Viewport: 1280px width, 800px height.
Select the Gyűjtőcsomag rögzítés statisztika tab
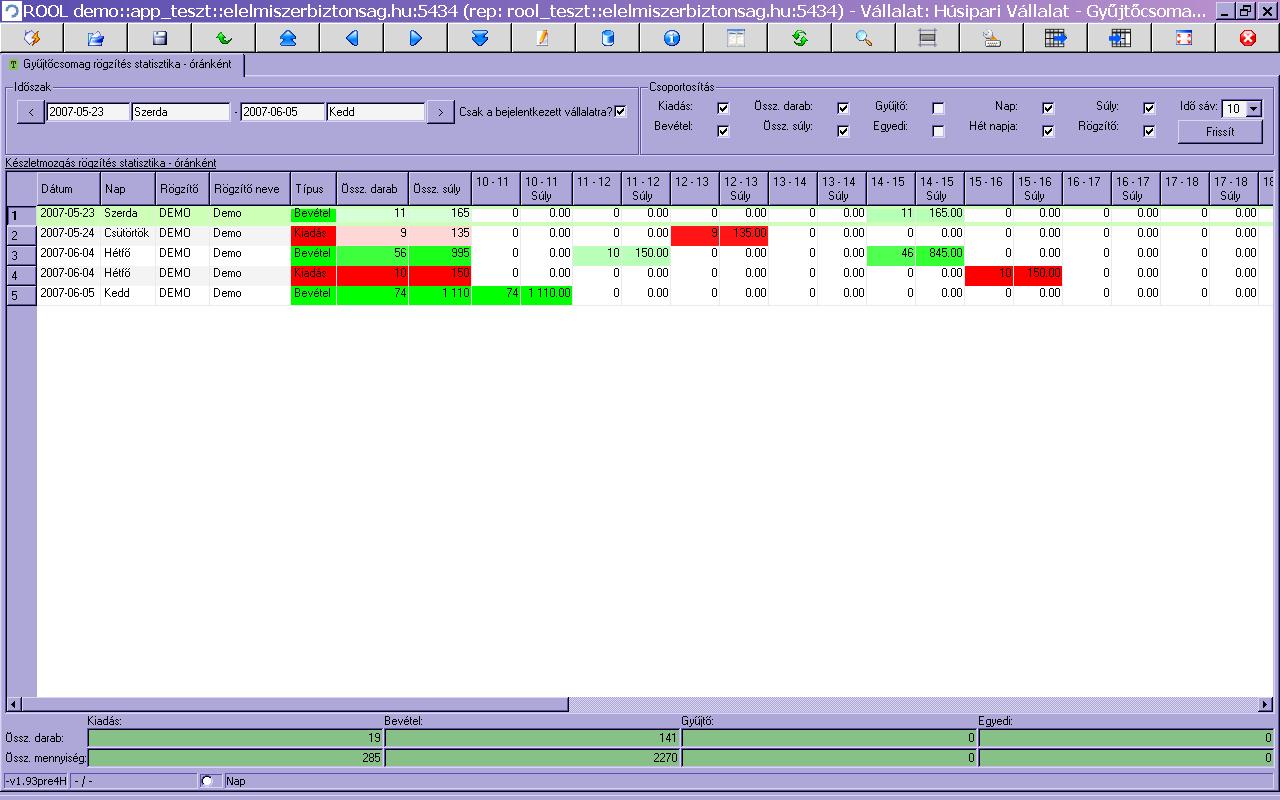click(125, 64)
